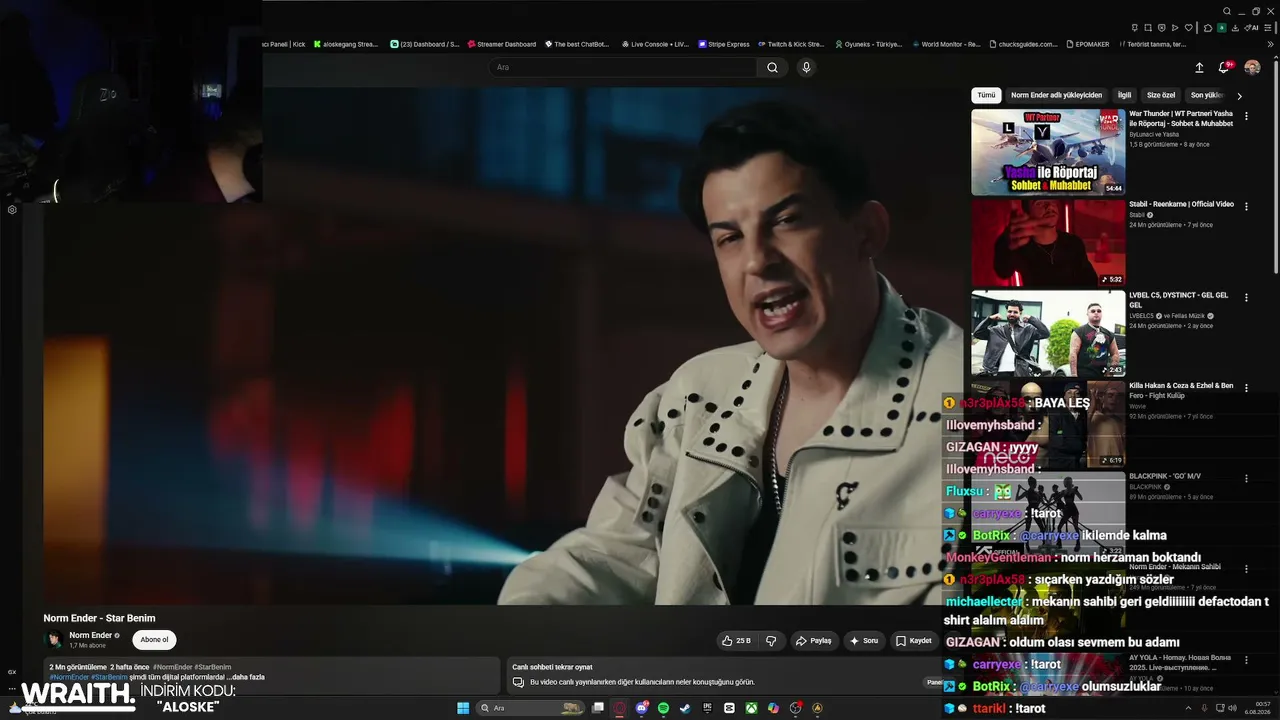The width and height of the screenshot is (1280, 720).
Task: Open options menu for BLACKPINK GO video
Action: 1246,478
